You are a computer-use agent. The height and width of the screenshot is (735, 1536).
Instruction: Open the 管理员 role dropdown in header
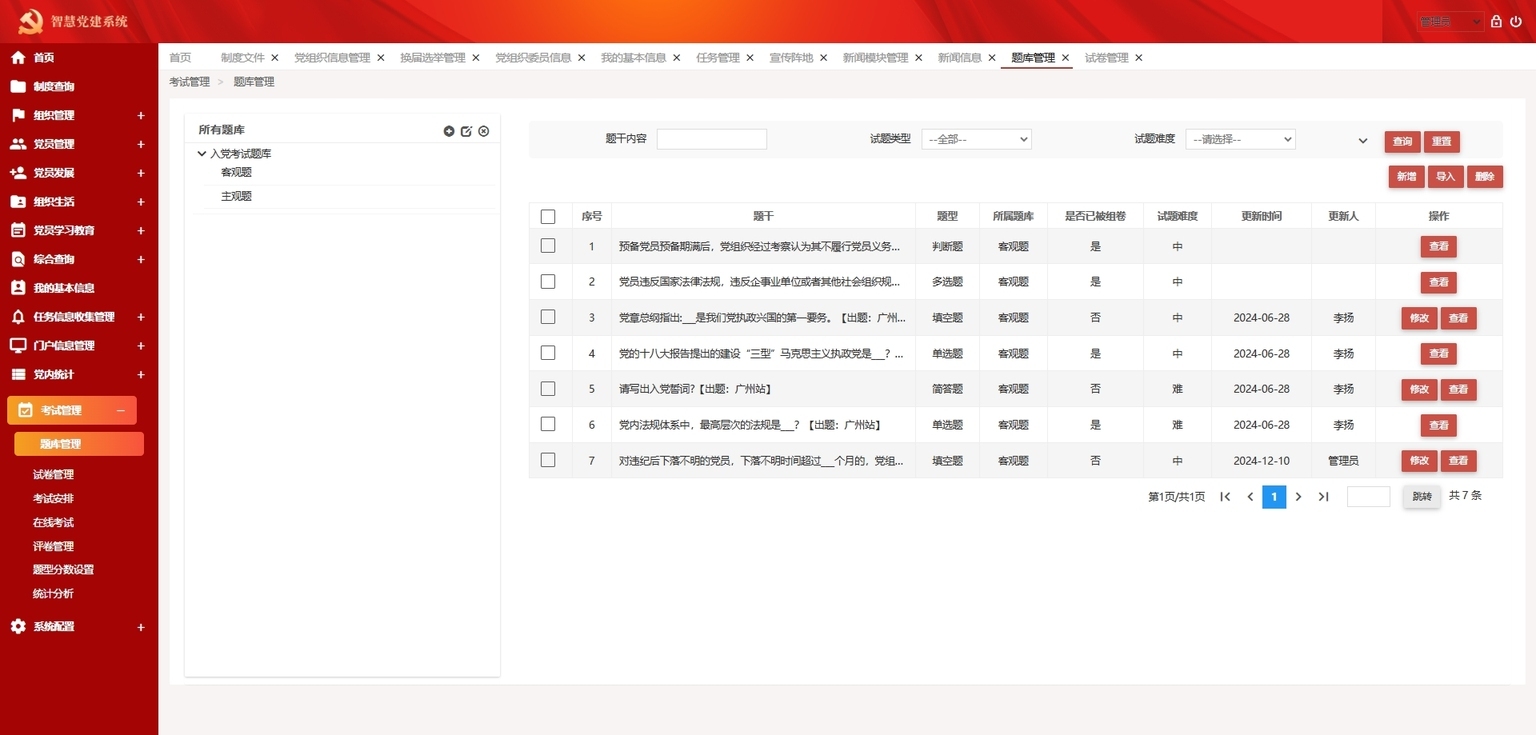coord(1450,21)
